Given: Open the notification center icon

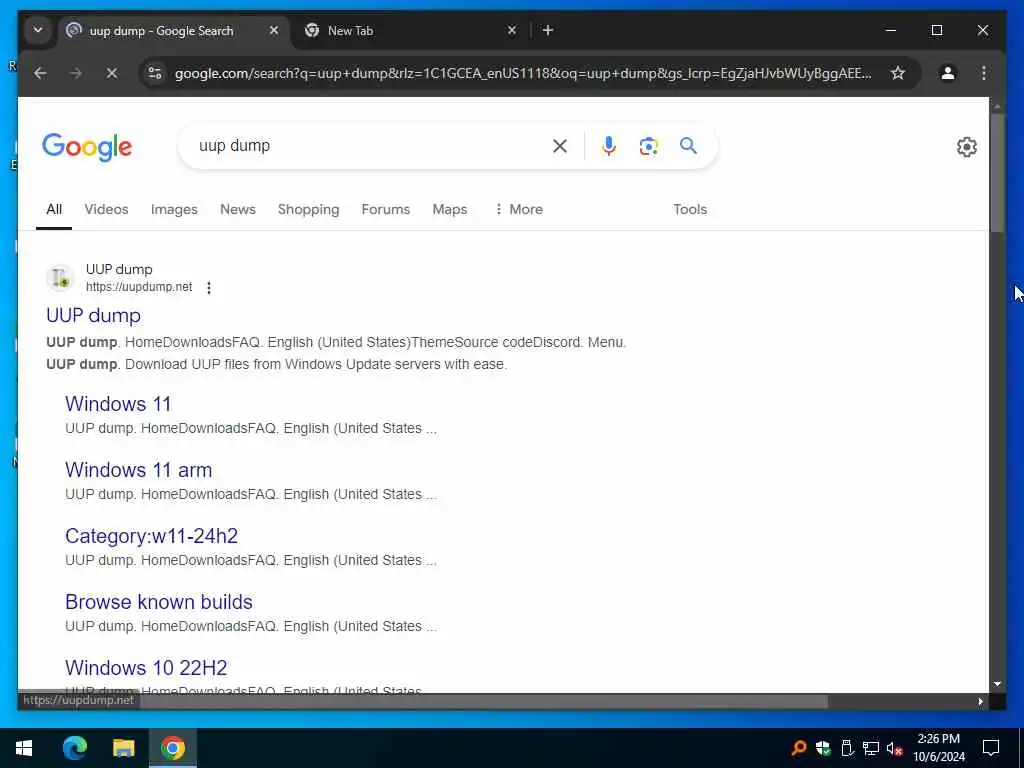Looking at the screenshot, I should [991, 748].
